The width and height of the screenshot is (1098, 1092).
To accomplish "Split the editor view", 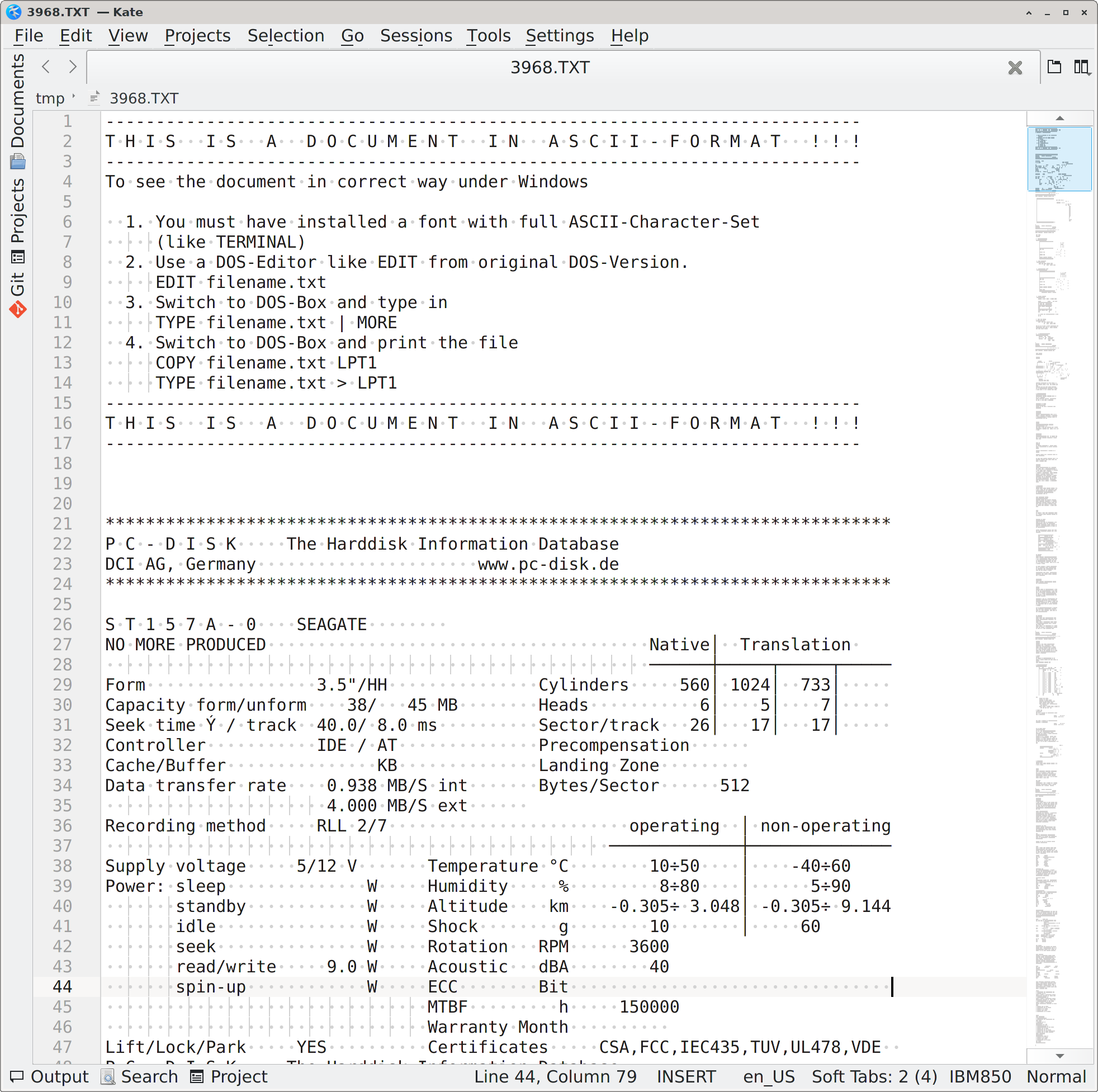I will 1082,67.
